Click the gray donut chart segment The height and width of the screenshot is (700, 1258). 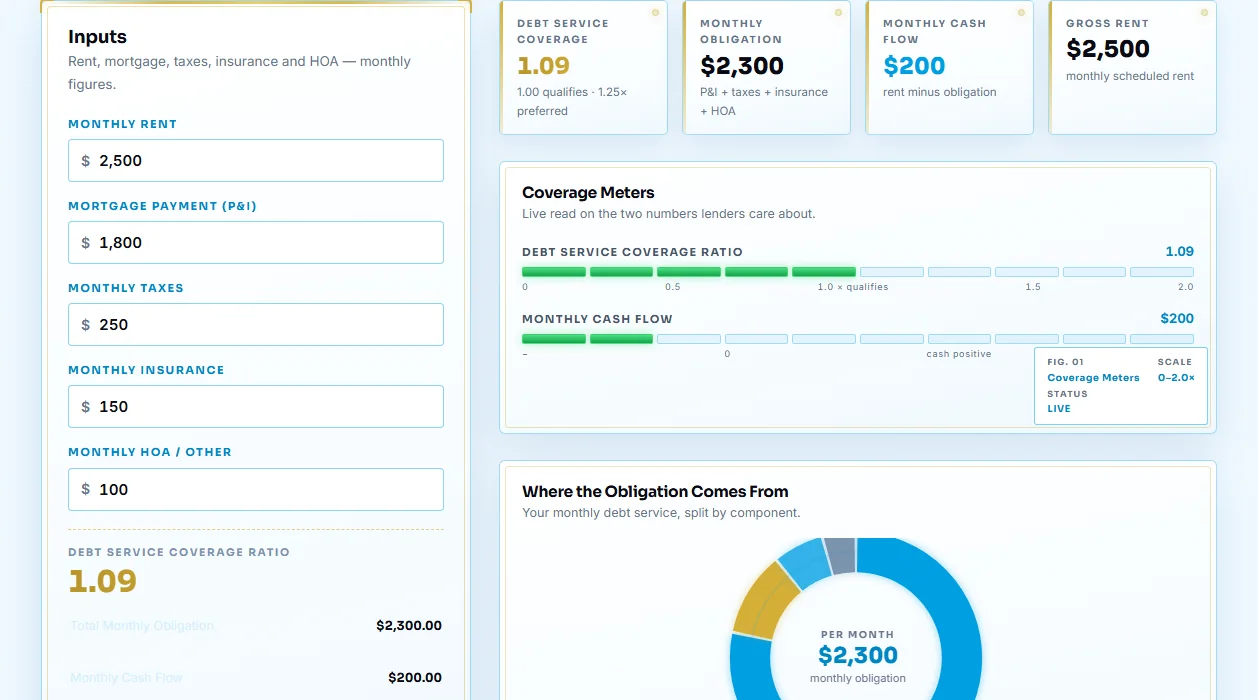842,556
